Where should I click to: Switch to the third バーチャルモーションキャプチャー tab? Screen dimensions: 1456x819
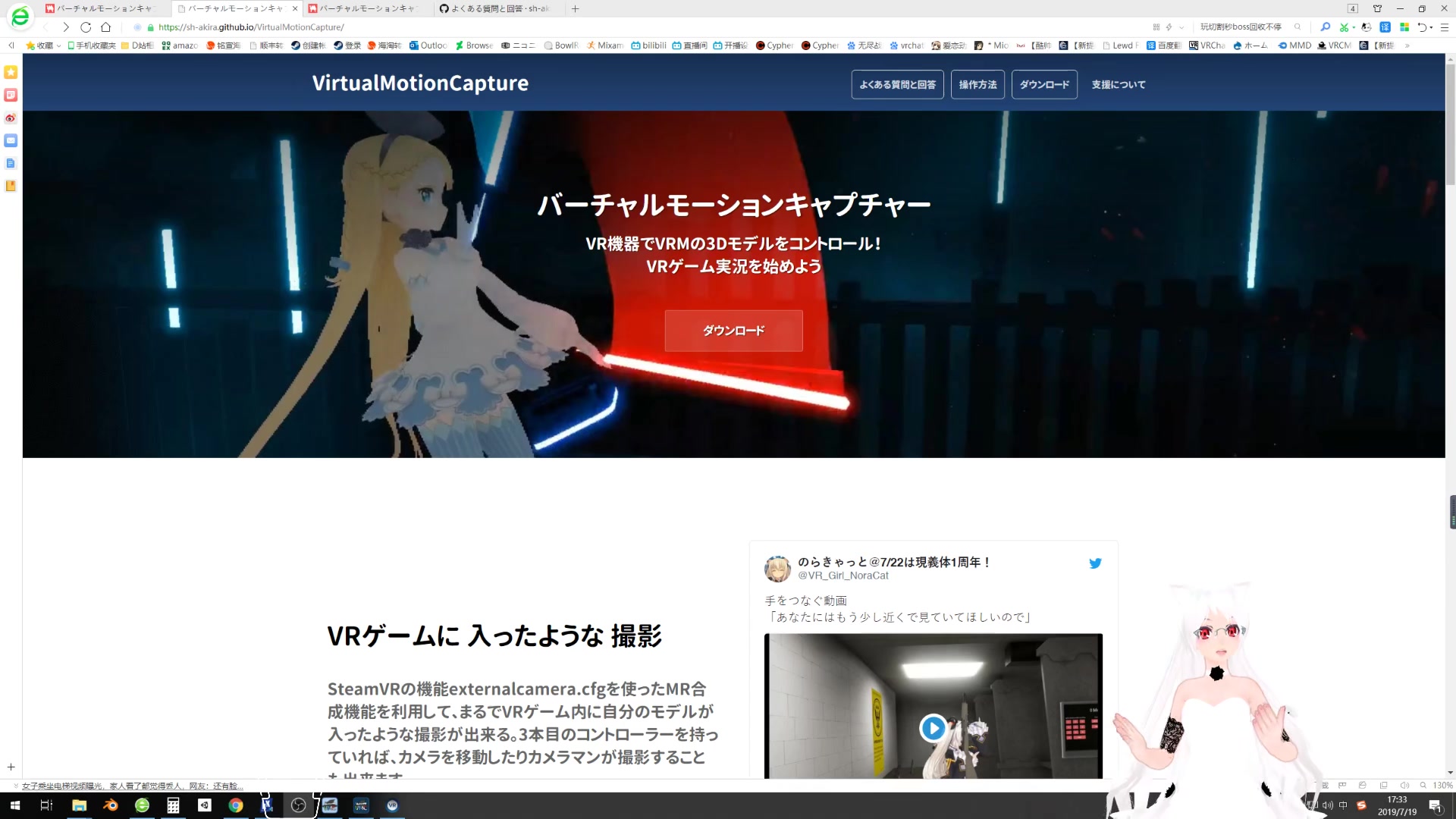click(x=367, y=8)
